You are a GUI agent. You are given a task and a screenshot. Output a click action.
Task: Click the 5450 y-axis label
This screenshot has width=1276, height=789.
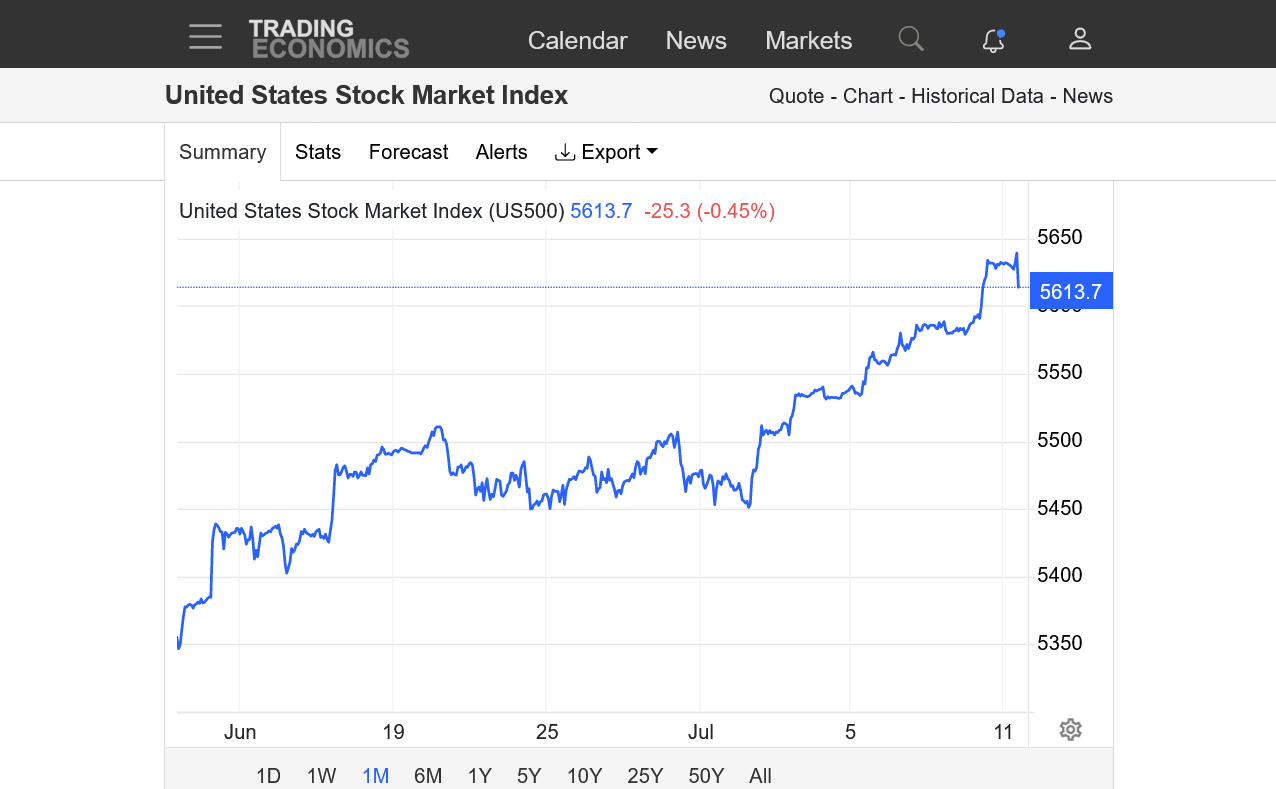coord(1060,508)
